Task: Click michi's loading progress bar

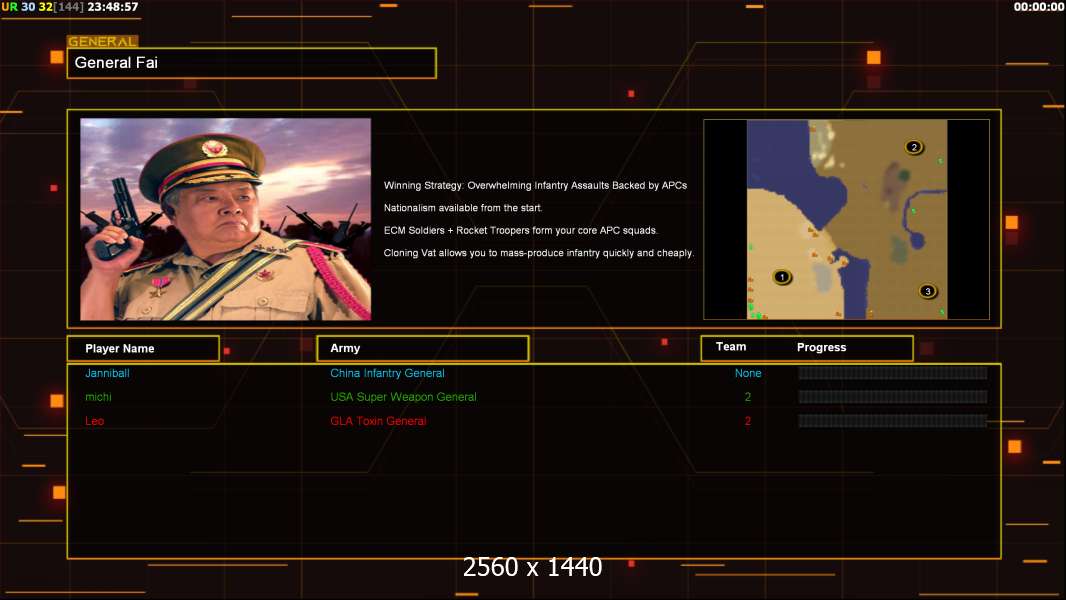Action: point(892,397)
